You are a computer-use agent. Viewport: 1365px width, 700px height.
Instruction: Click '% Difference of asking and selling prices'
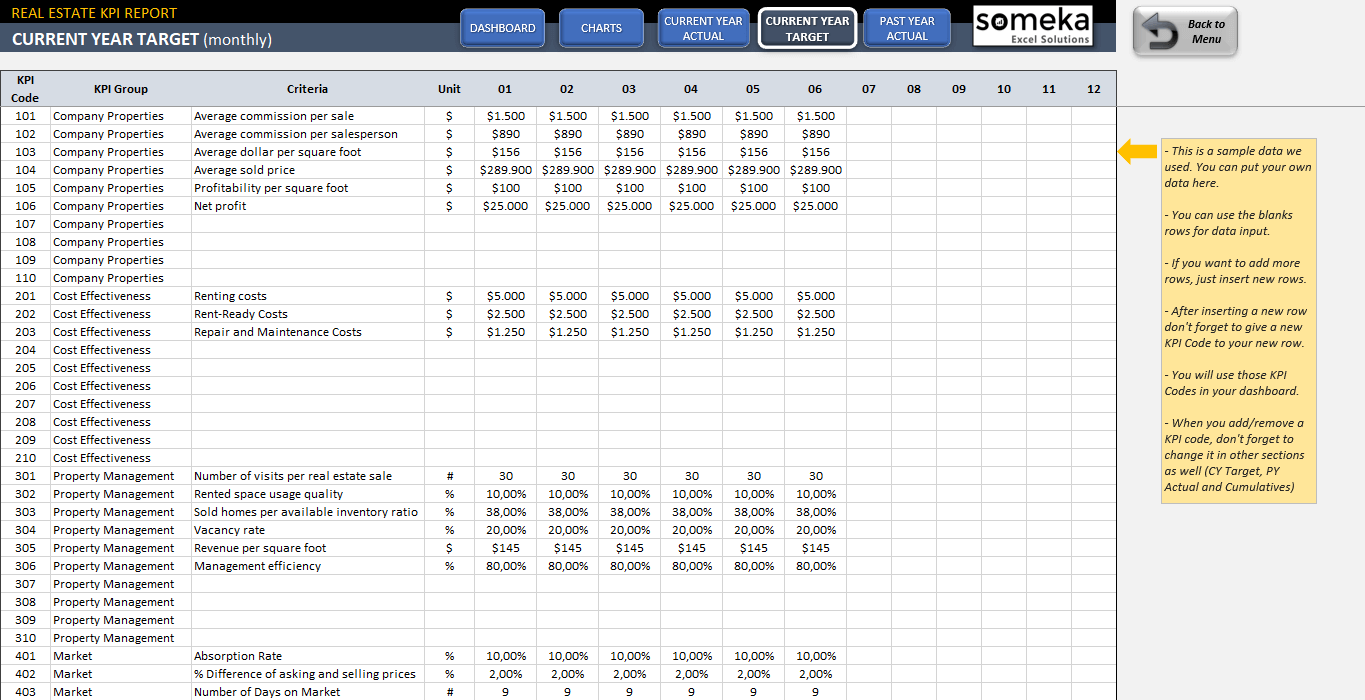pos(307,674)
